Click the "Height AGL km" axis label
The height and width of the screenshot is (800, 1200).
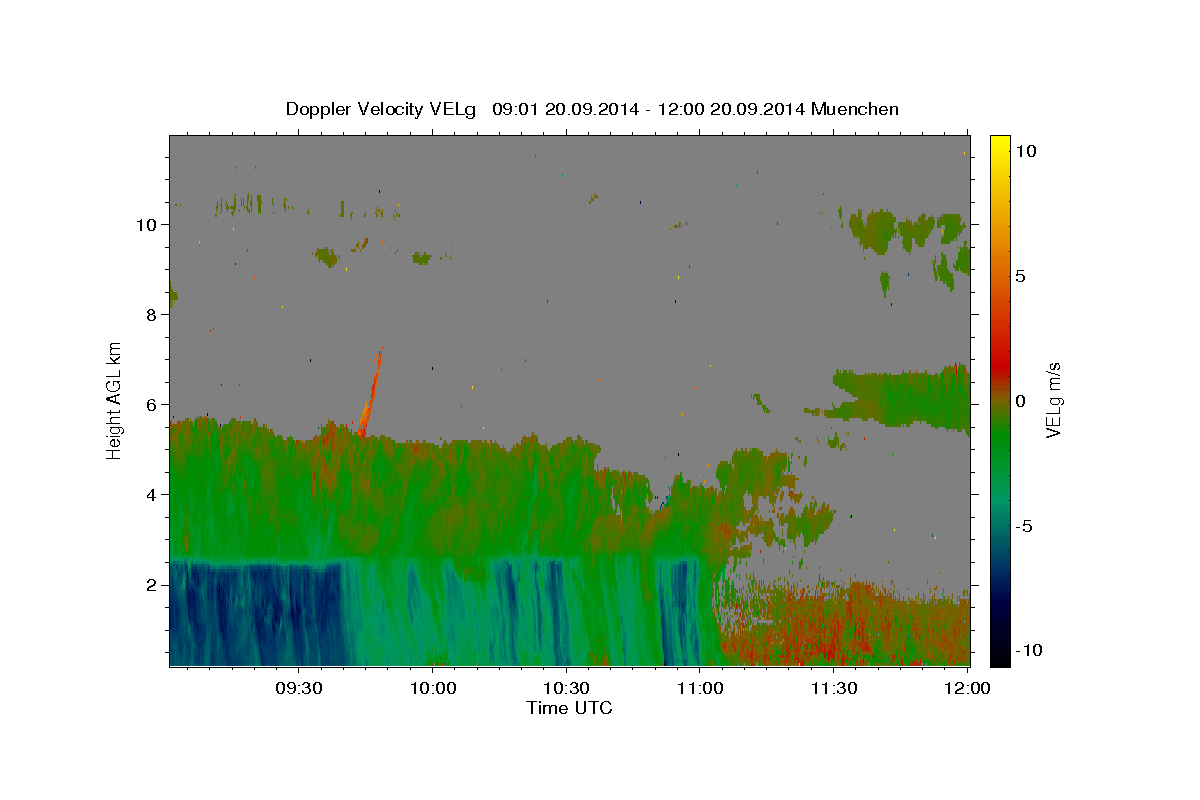click(x=115, y=400)
